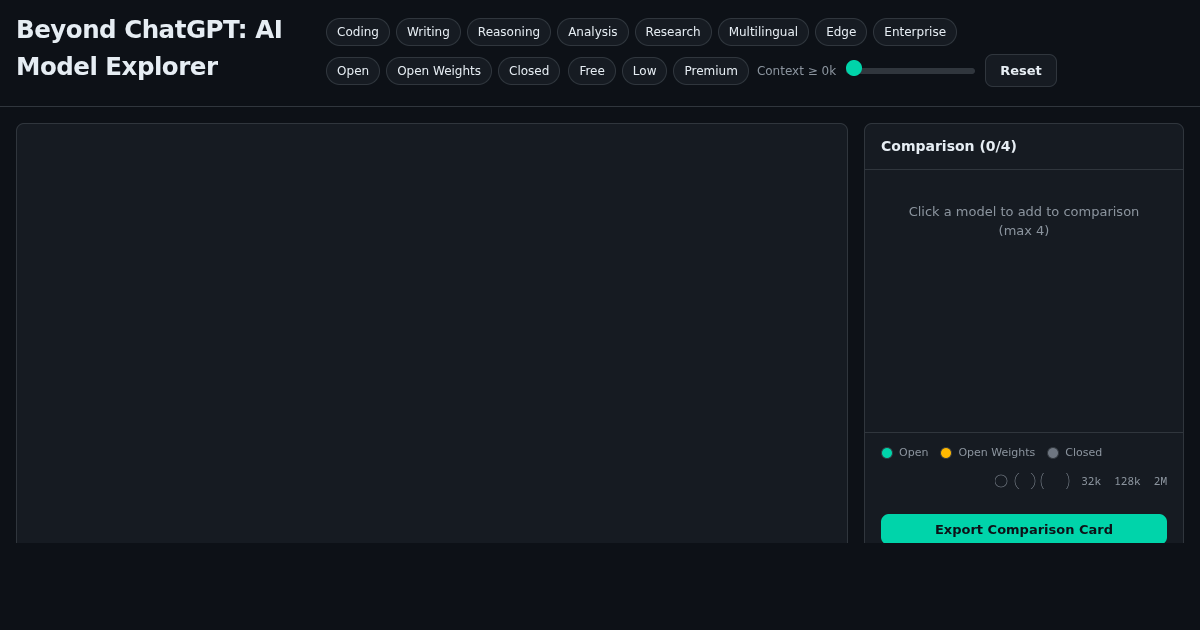
Task: Toggle the Edge filter chip
Action: click(841, 32)
